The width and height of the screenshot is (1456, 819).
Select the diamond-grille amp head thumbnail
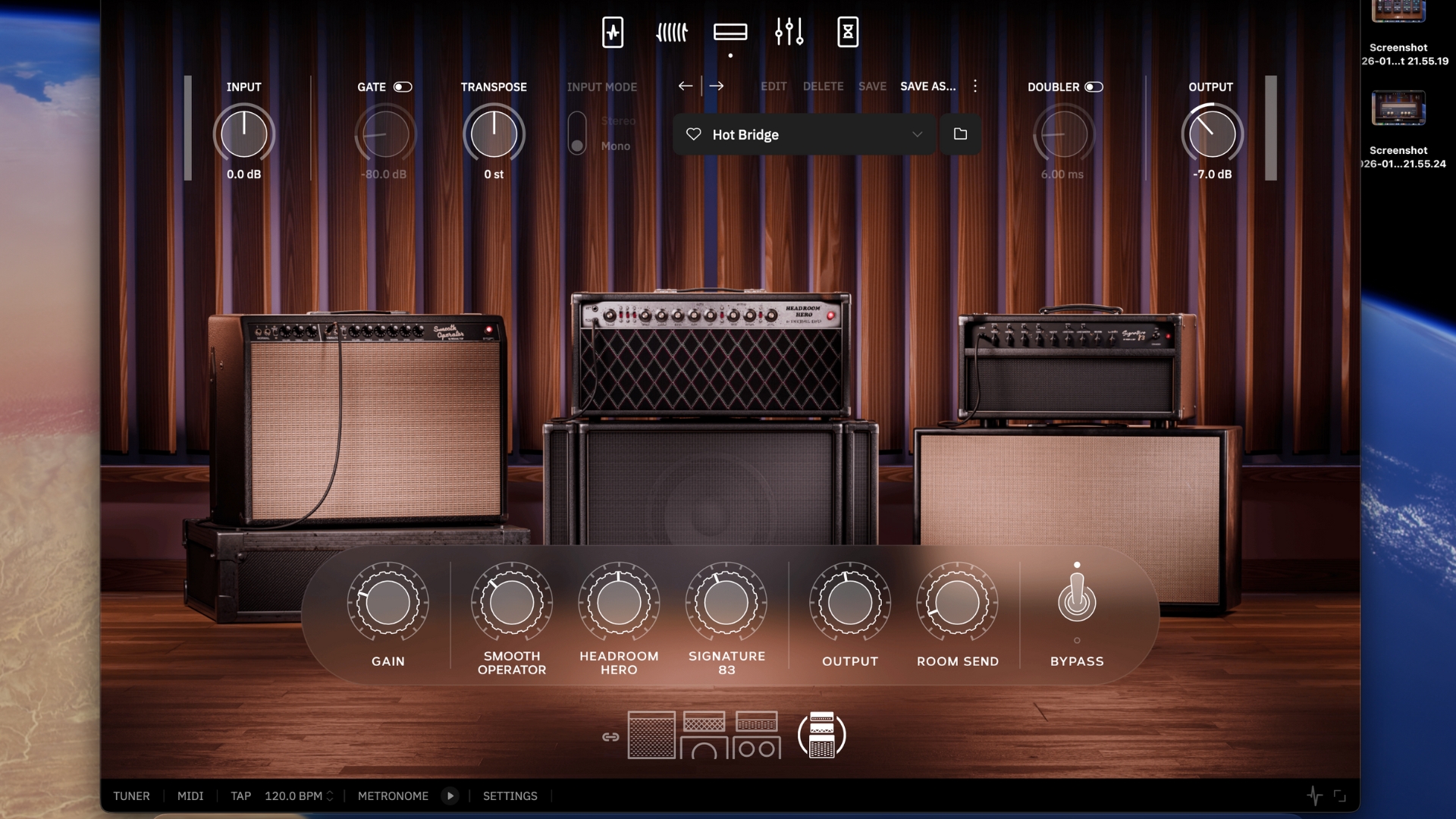pos(705,734)
